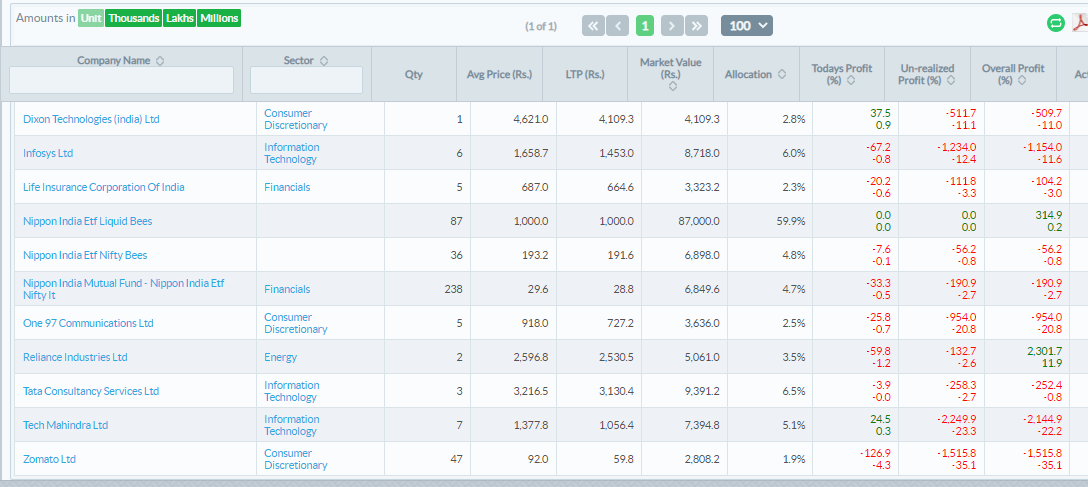
Task: Click Information Technology sector for Tech Mahindra
Action: click(291, 425)
